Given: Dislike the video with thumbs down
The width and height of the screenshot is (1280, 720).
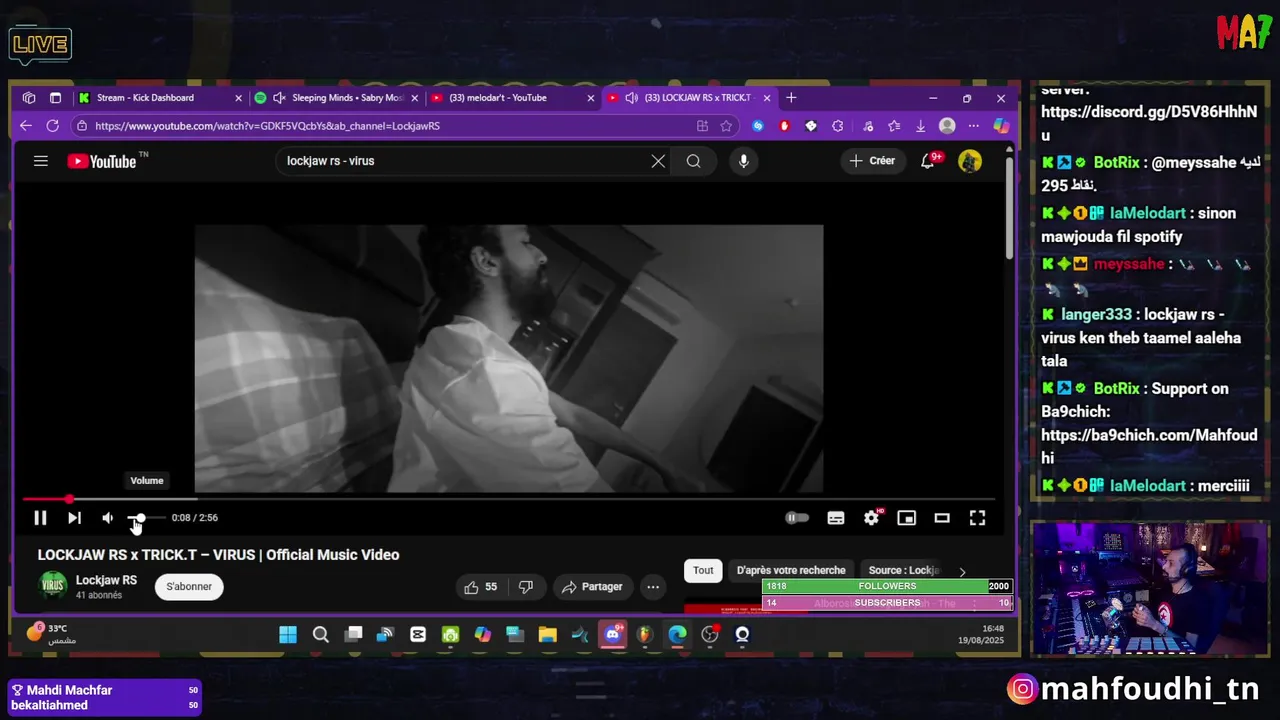Looking at the screenshot, I should (526, 587).
